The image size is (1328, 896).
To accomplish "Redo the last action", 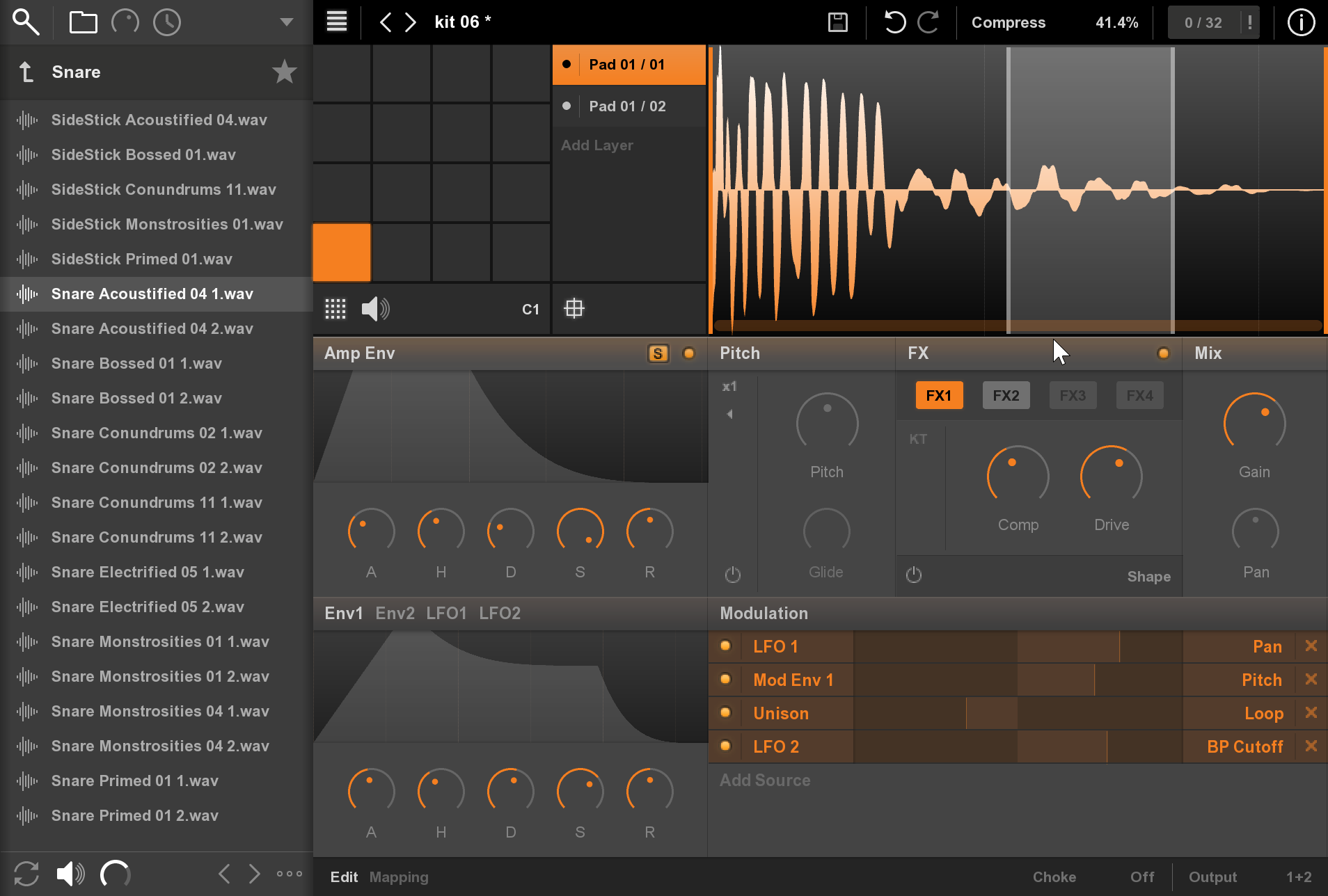I will 928,22.
